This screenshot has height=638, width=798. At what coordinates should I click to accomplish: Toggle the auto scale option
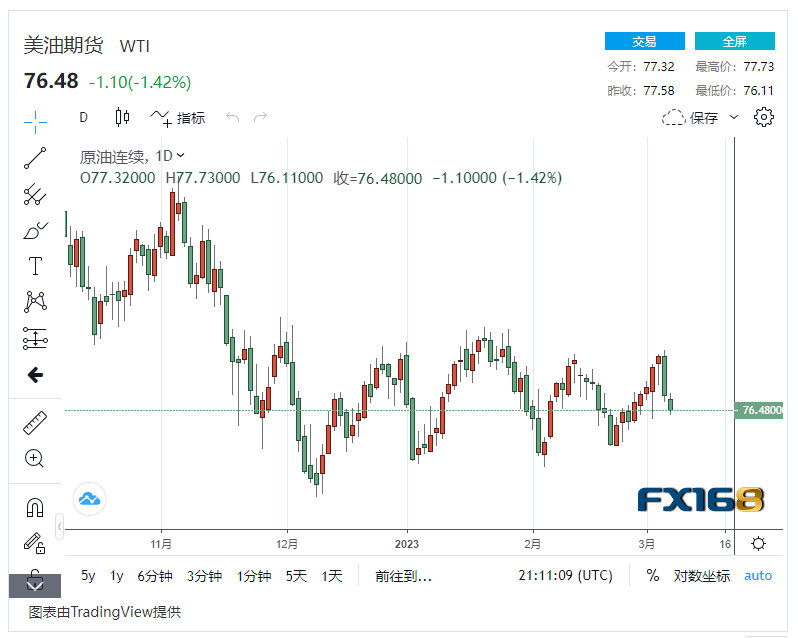coord(758,576)
